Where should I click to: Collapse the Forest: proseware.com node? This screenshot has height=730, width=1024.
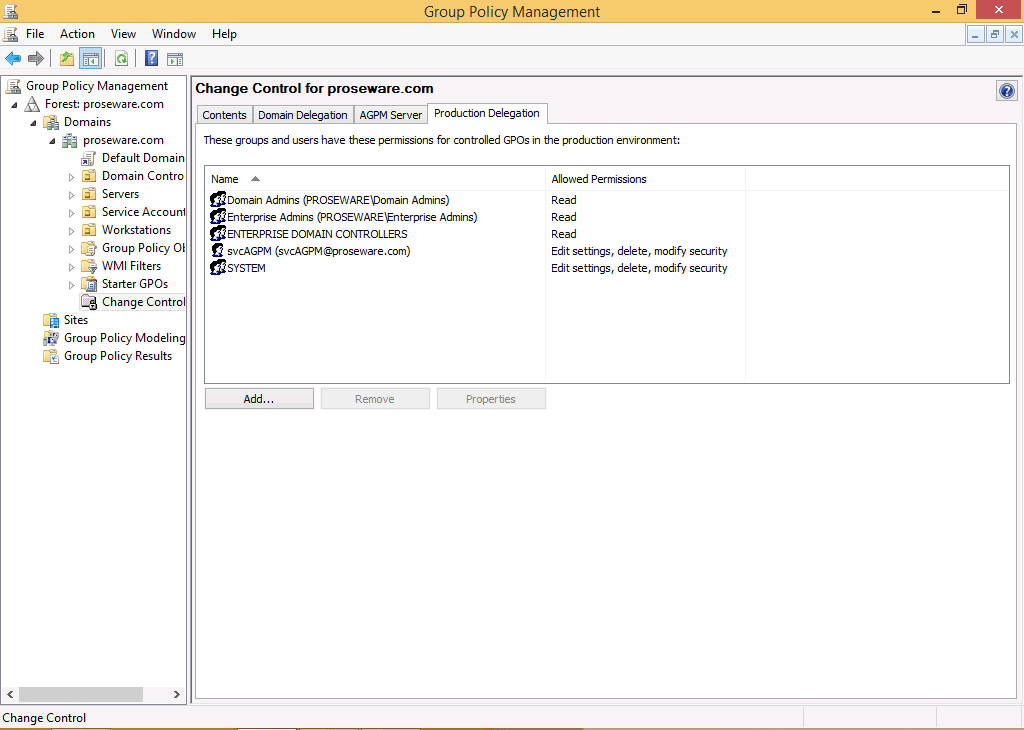point(14,105)
